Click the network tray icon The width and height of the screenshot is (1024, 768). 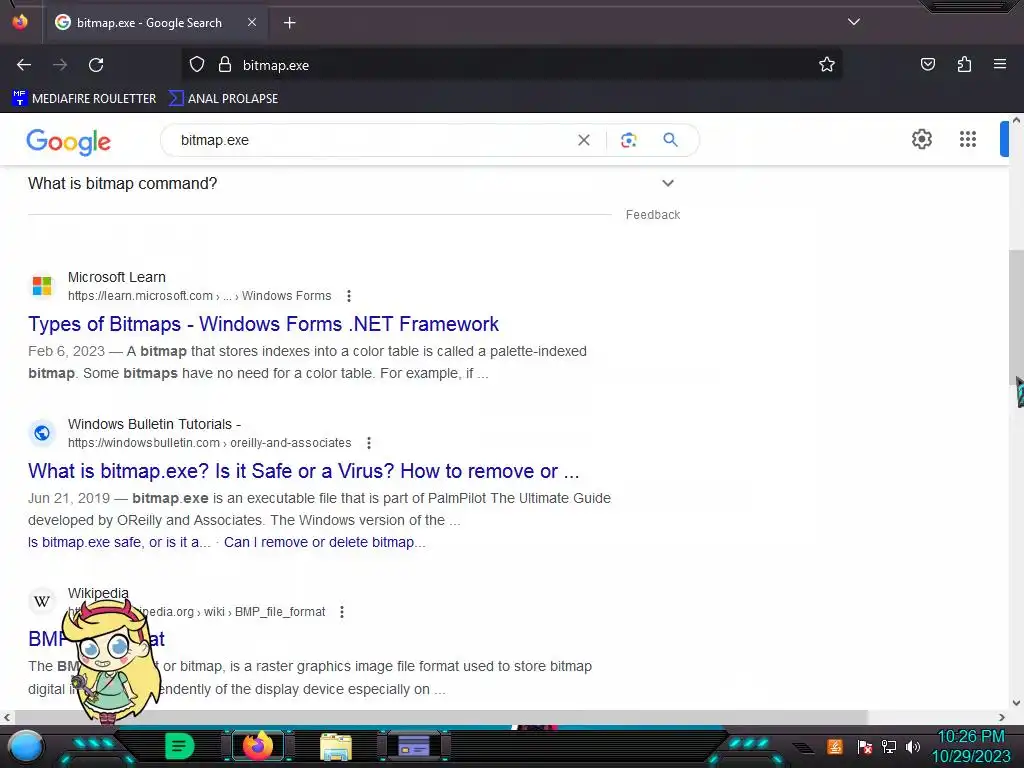889,746
